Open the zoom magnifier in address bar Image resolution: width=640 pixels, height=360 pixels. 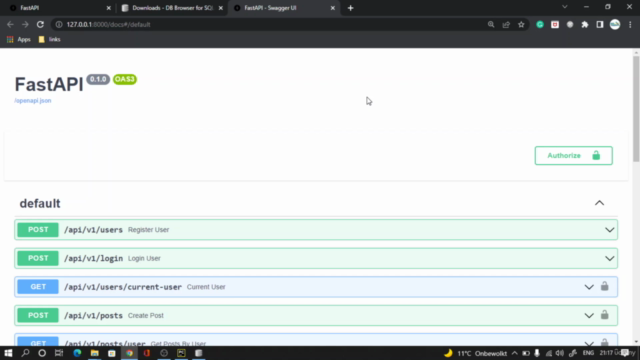point(491,24)
